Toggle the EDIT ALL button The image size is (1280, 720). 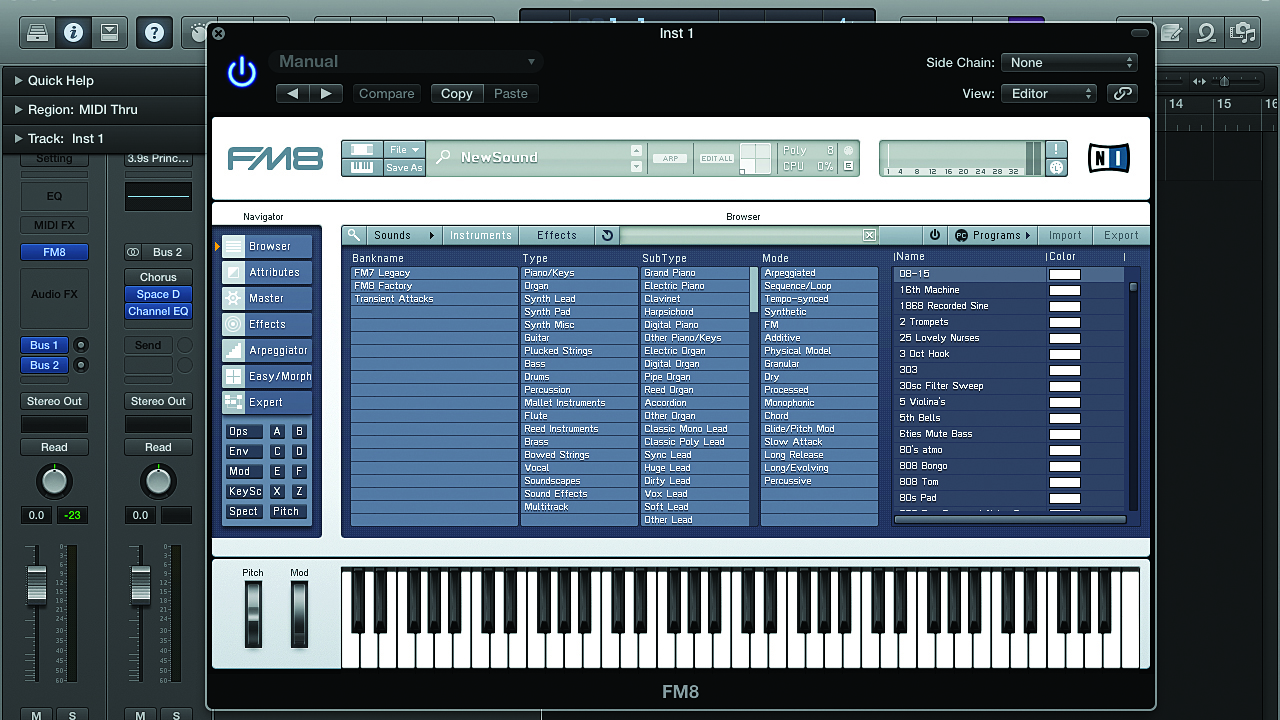[x=717, y=158]
